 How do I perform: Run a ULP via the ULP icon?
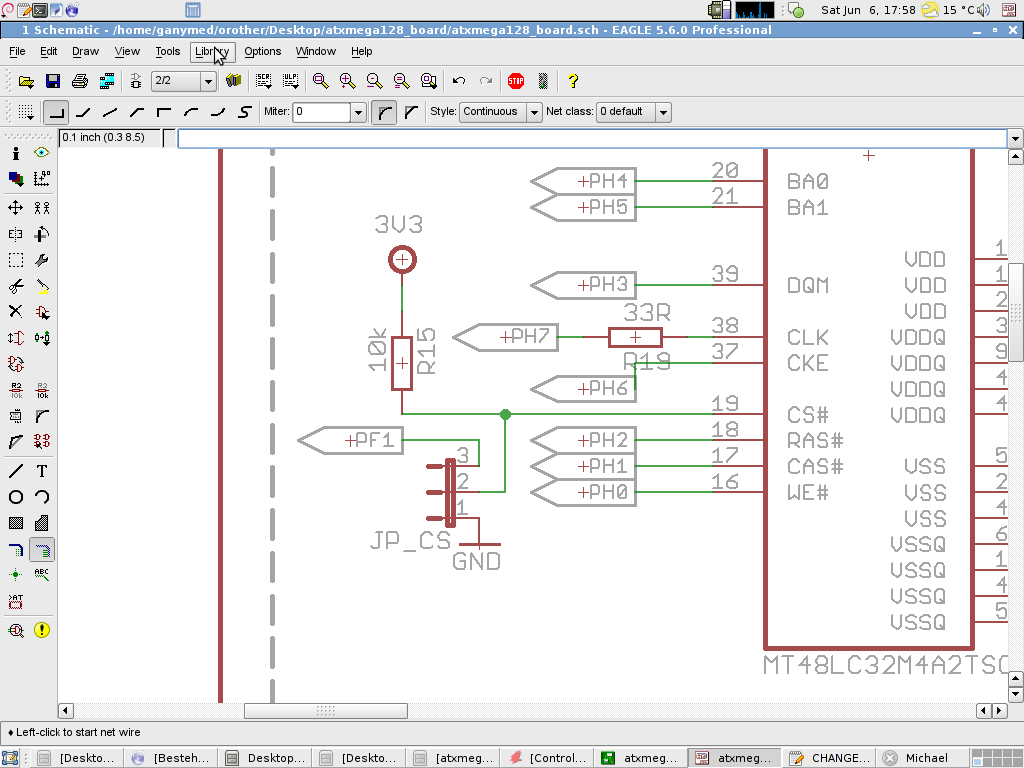coord(291,81)
